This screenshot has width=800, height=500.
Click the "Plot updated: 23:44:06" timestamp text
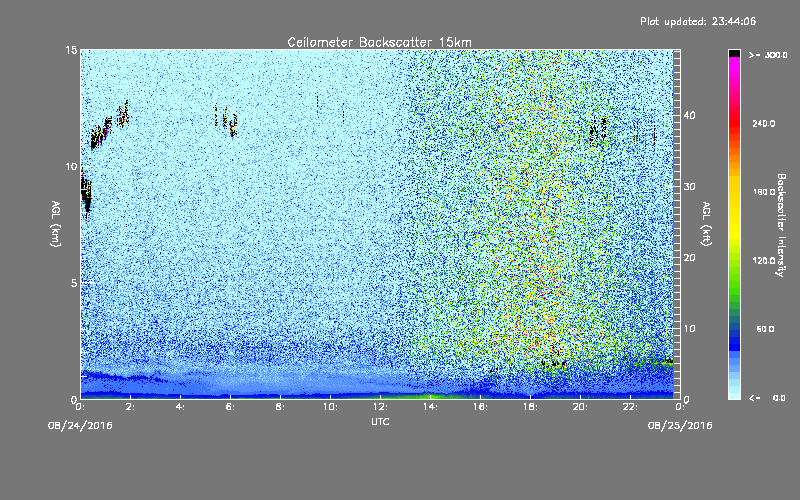coord(698,21)
